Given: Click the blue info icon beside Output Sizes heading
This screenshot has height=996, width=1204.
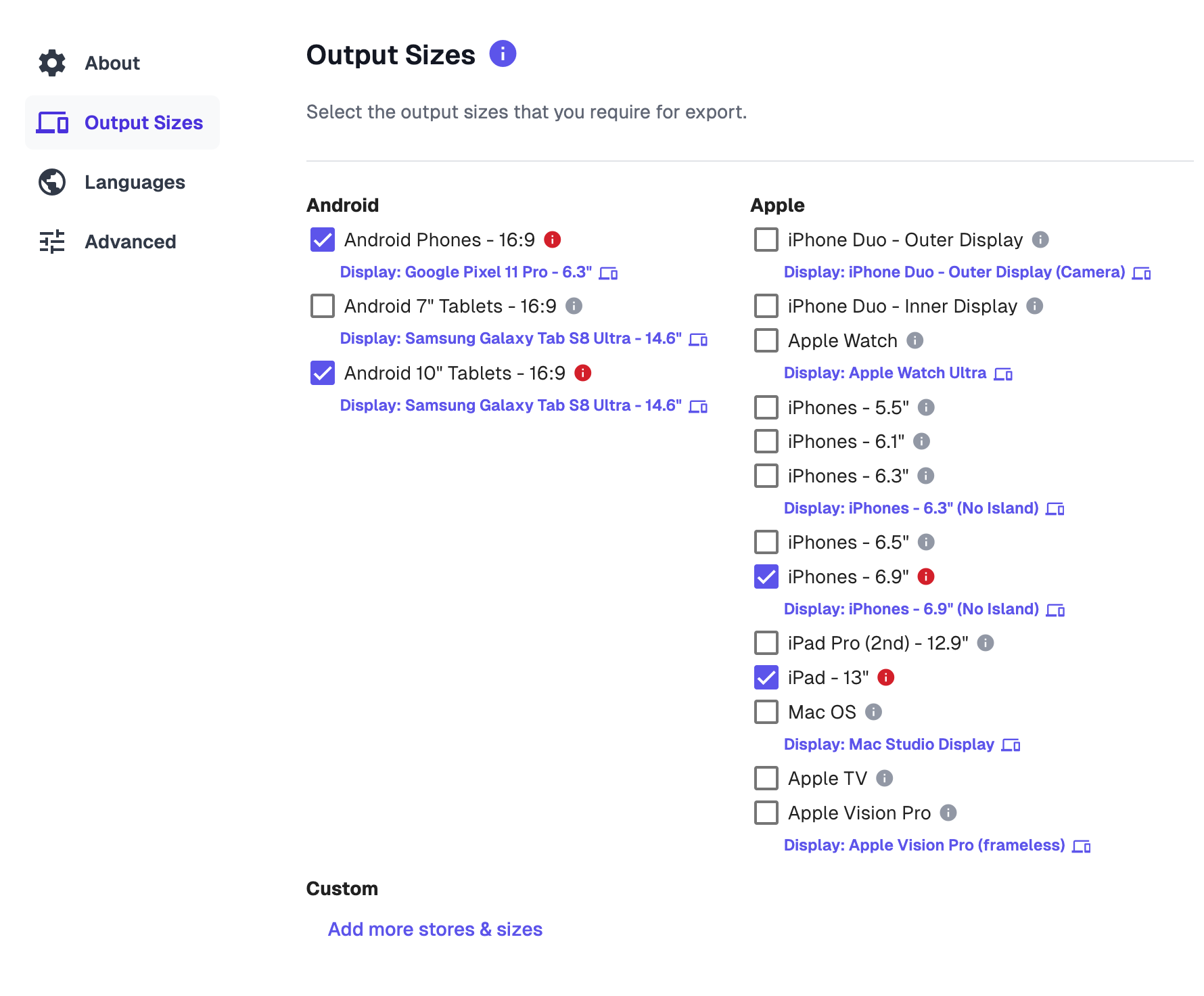Looking at the screenshot, I should click(x=503, y=53).
